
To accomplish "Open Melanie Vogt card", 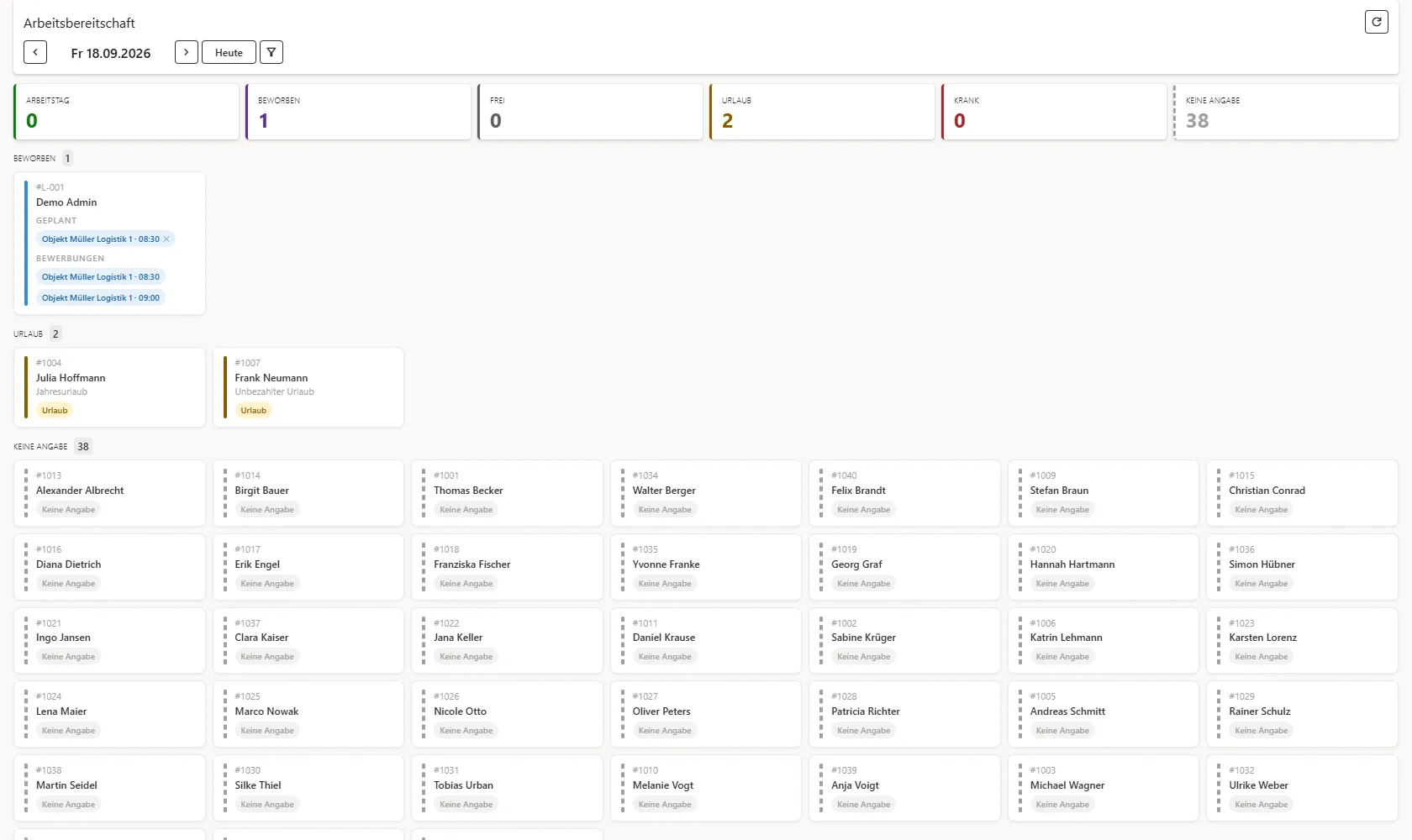I will tap(706, 788).
